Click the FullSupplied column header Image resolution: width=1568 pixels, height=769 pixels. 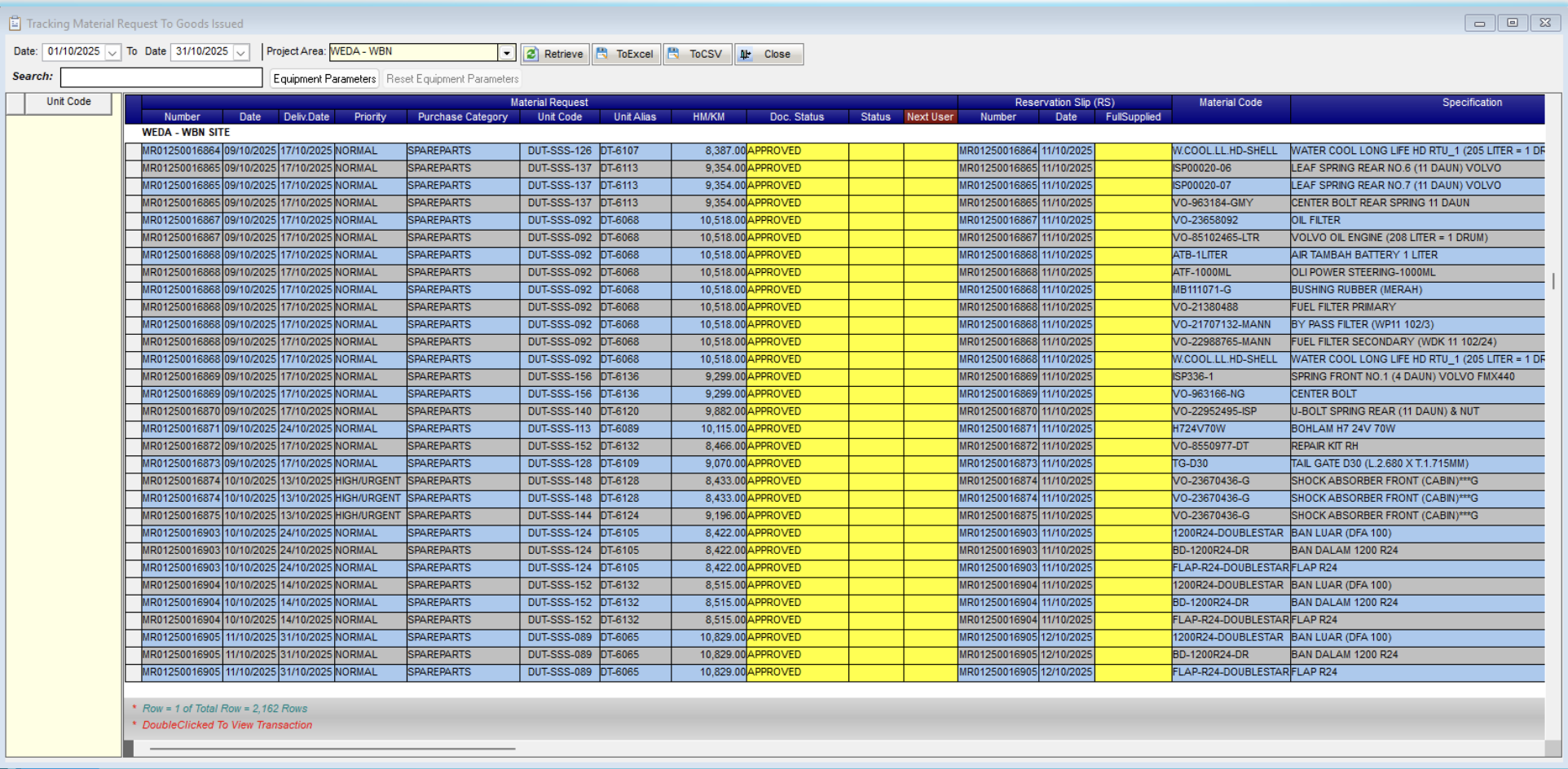coord(1133,117)
